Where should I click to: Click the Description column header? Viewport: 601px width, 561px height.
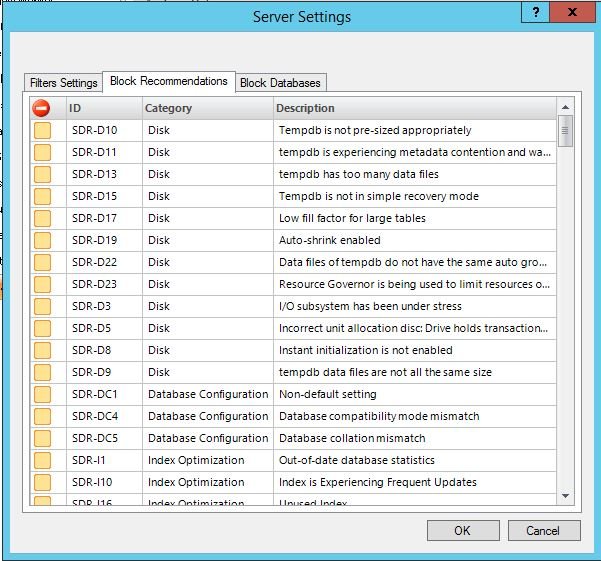pyautogui.click(x=415, y=108)
